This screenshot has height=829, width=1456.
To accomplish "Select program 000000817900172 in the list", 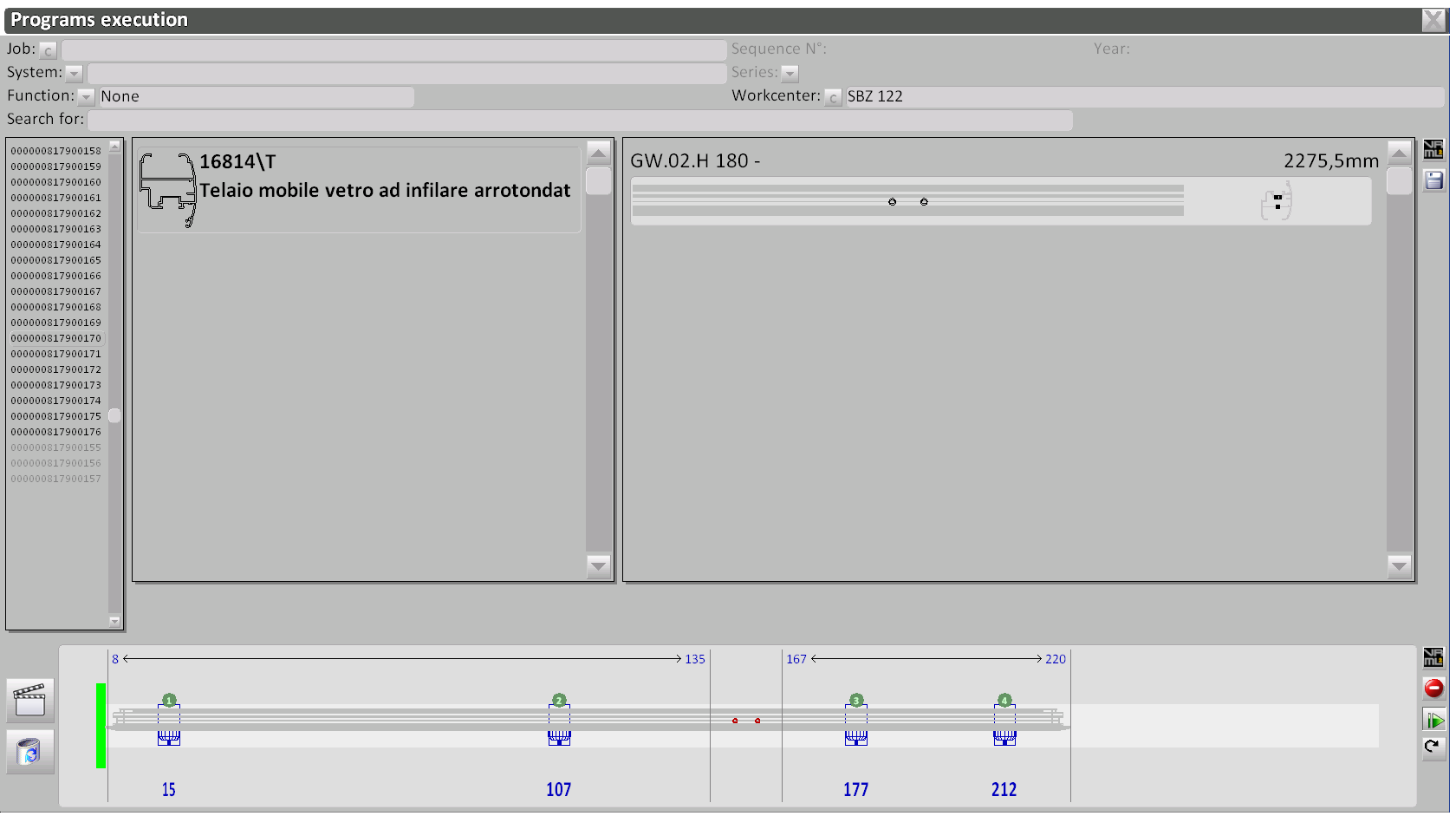I will pos(56,369).
